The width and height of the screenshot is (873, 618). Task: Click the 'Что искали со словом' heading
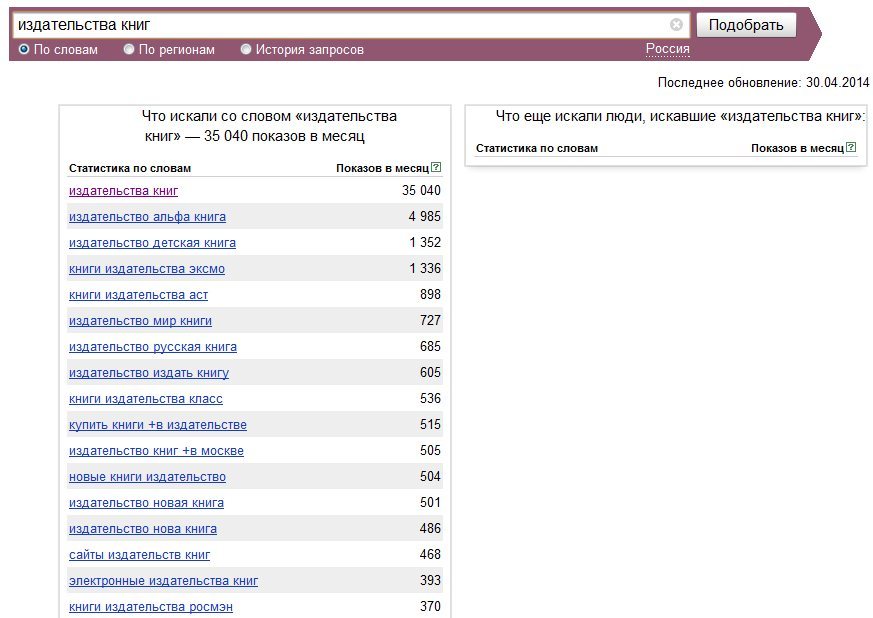pyautogui.click(x=269, y=126)
